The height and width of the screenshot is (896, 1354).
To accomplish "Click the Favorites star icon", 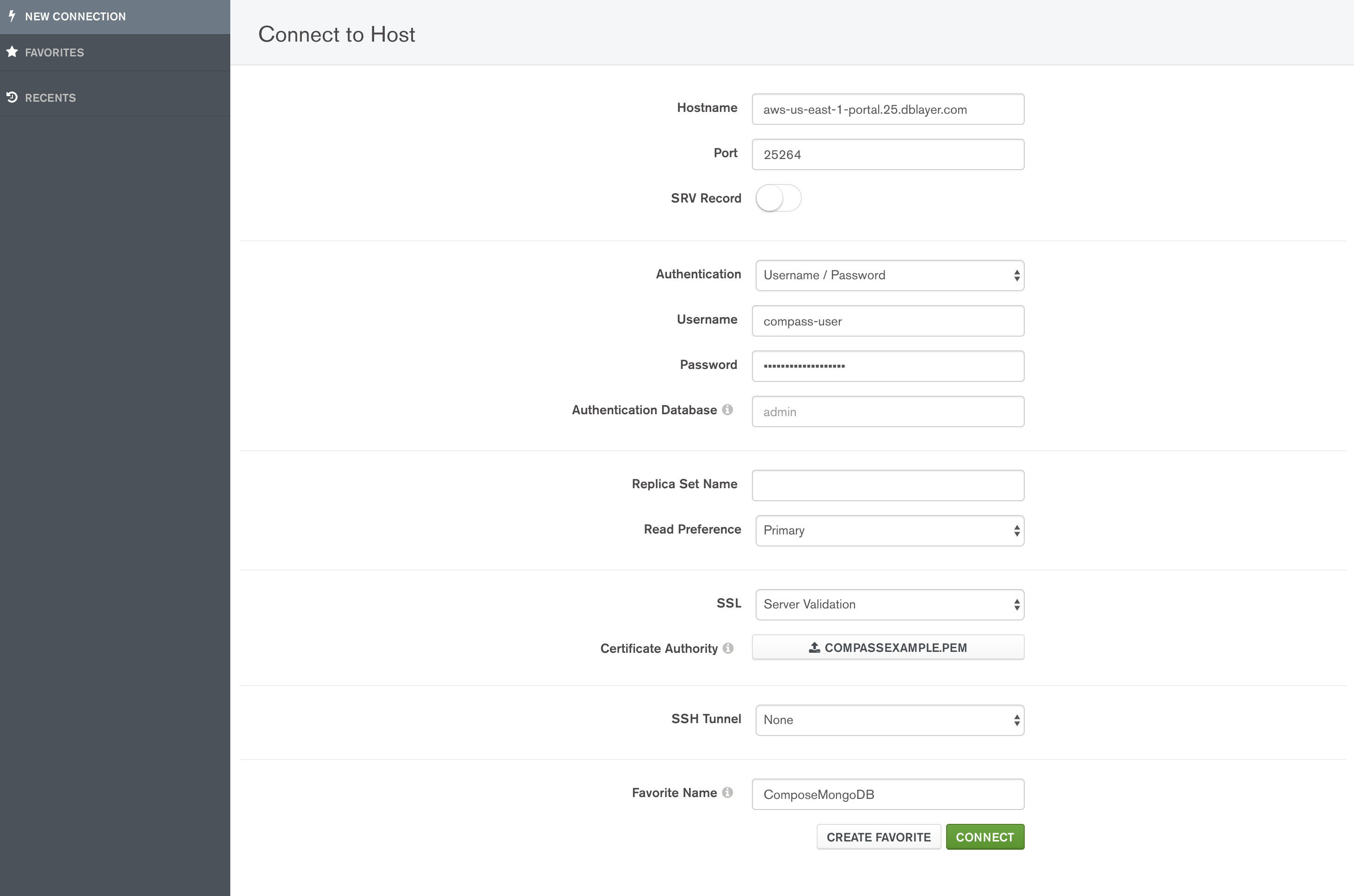I will point(12,52).
